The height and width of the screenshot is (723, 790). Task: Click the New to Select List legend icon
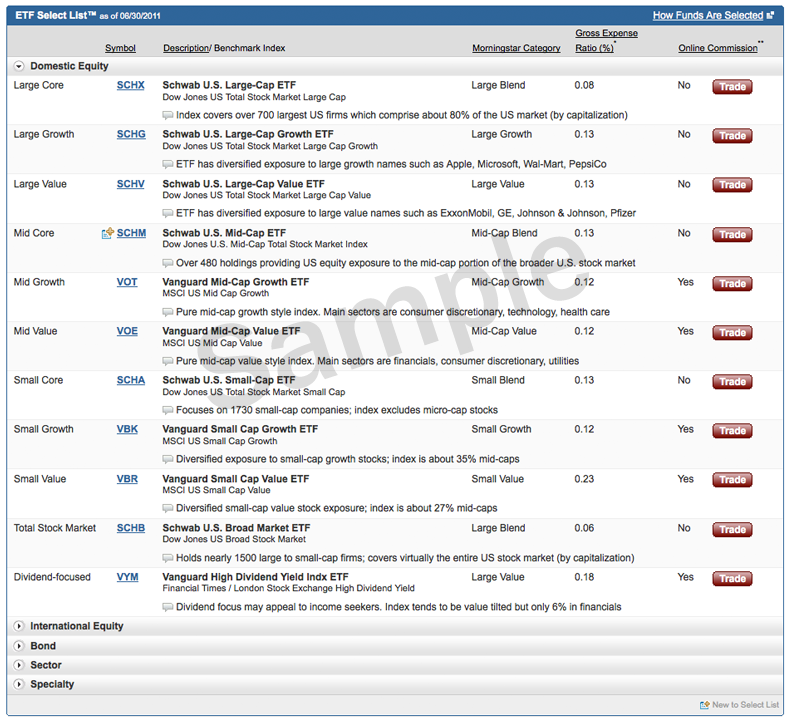[x=704, y=705]
